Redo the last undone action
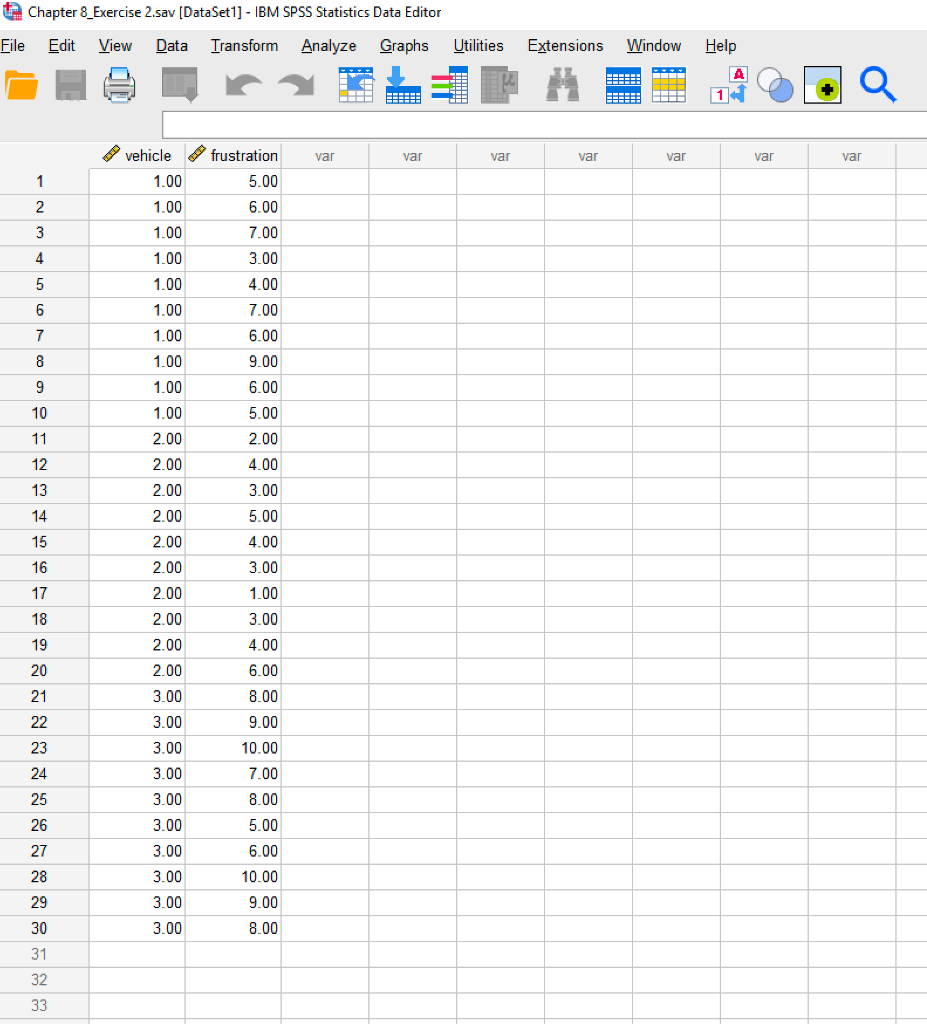927x1024 pixels. (295, 85)
